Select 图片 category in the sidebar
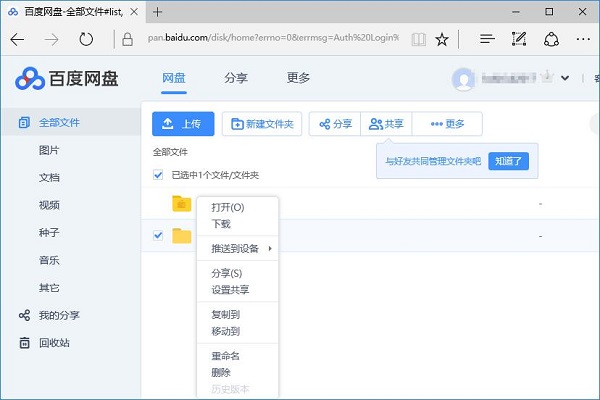Viewport: 600px width, 400px height. pyautogui.click(x=49, y=150)
